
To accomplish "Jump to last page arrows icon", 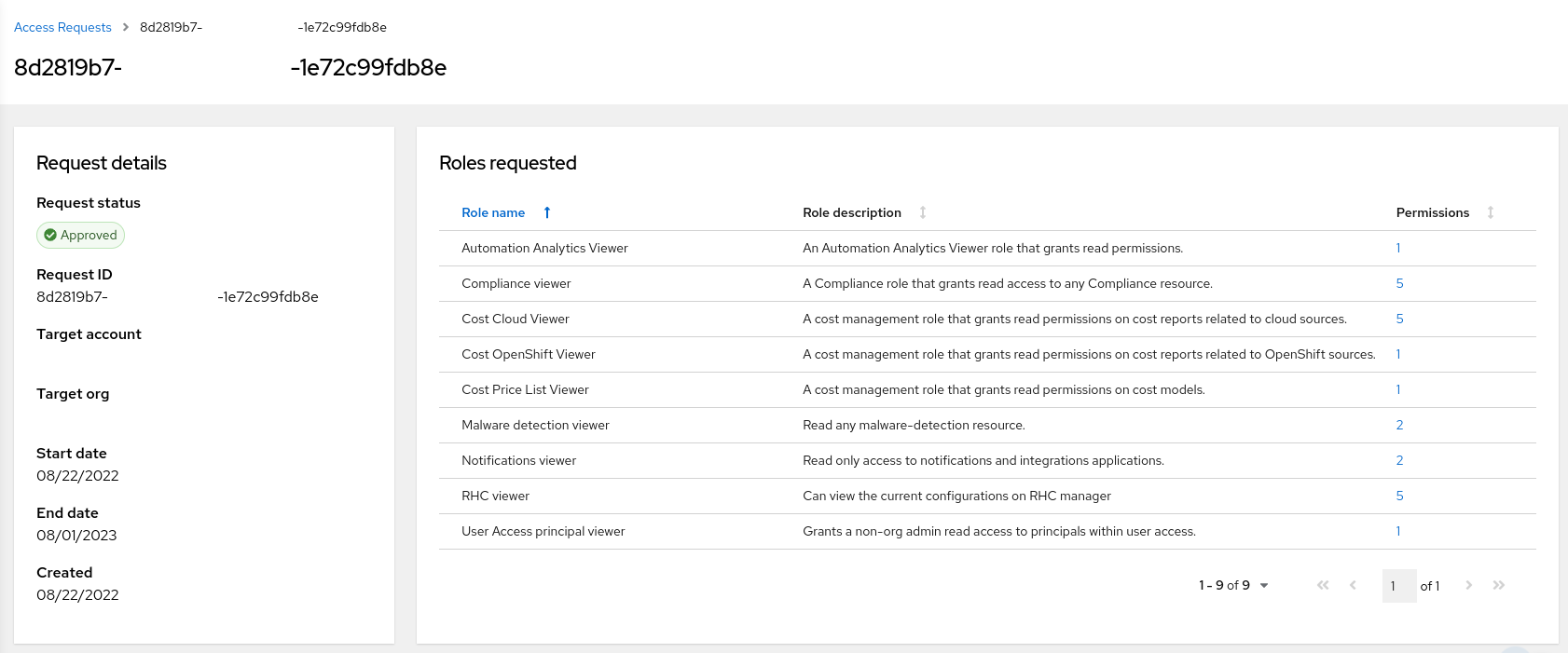I will pos(1498,585).
